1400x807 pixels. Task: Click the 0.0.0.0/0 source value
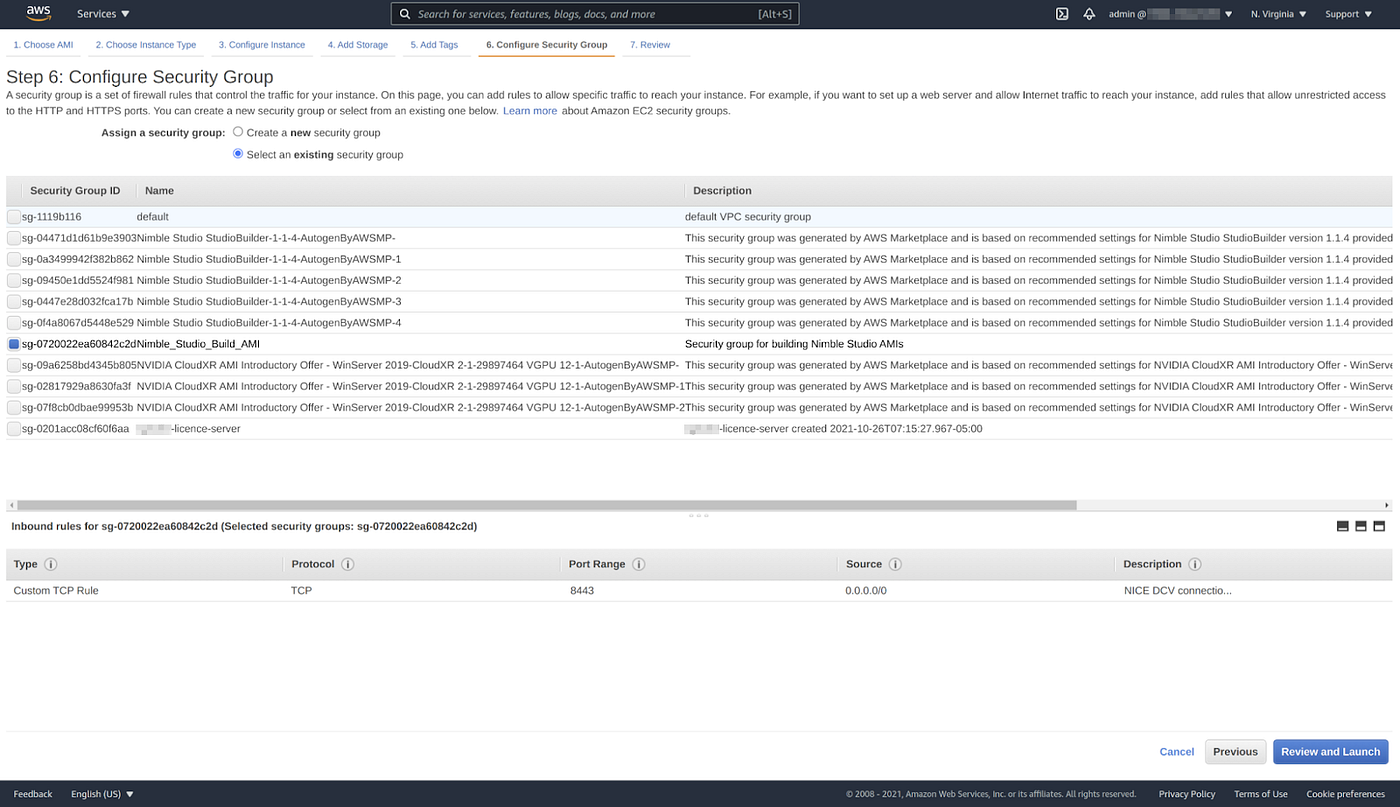point(866,591)
